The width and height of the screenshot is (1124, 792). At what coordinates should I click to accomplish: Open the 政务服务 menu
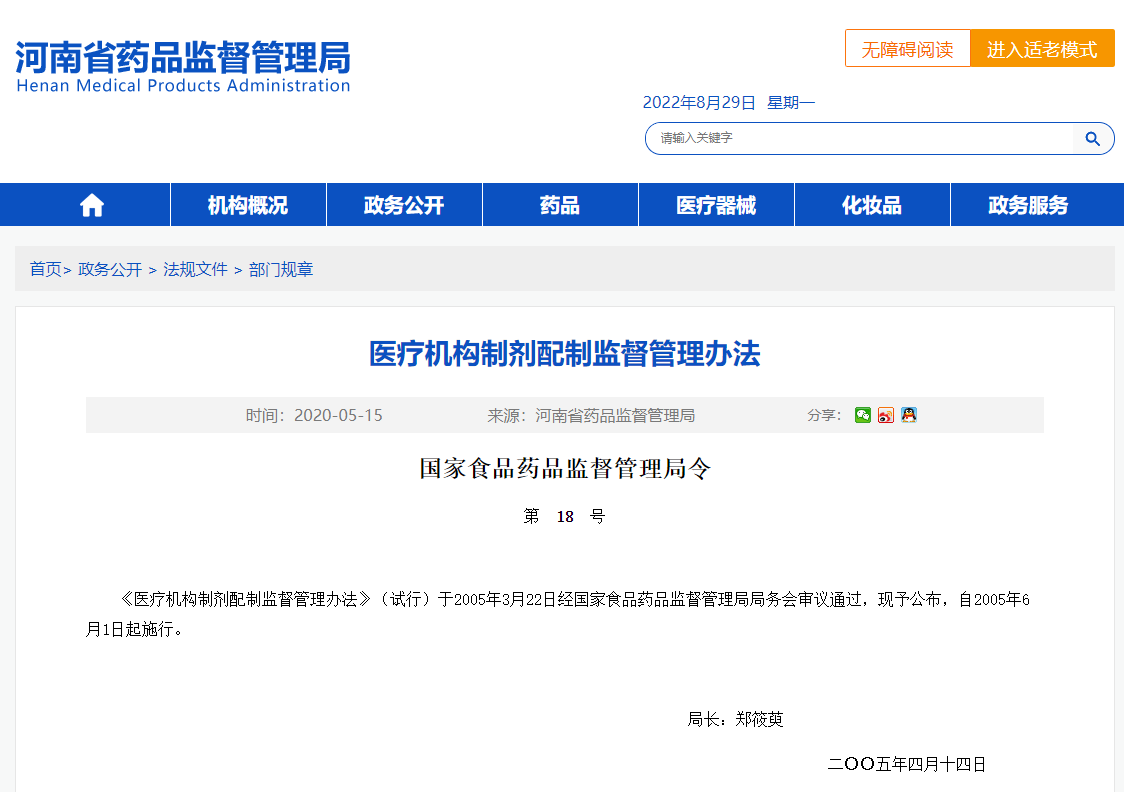click(1028, 205)
